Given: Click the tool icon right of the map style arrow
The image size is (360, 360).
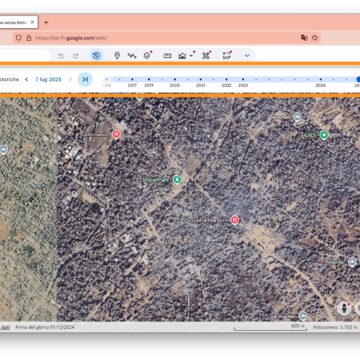Looking at the screenshot, I should point(206,55).
